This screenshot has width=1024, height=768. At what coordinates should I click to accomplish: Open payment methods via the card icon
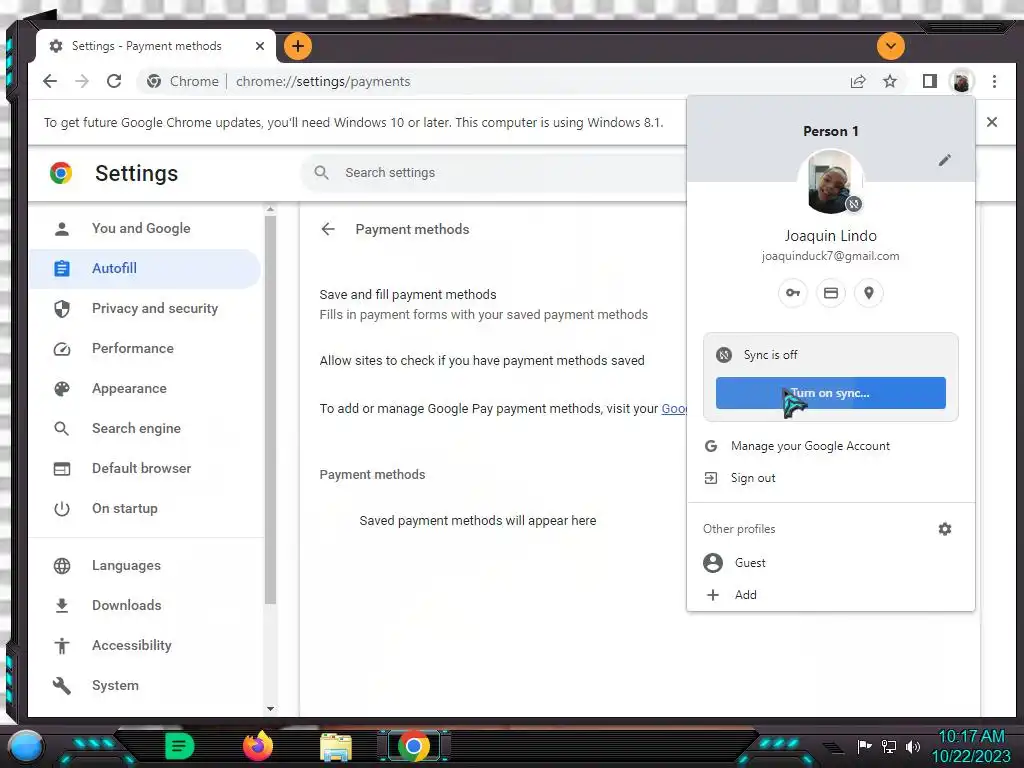tap(831, 293)
